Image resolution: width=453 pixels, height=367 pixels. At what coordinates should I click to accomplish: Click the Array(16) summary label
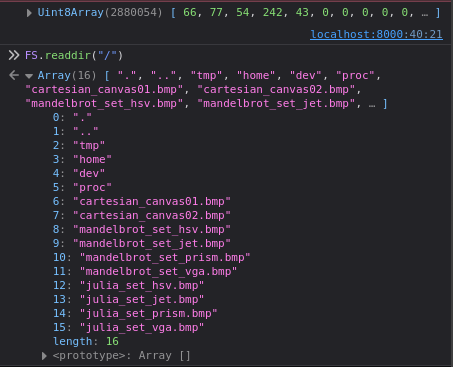(67, 75)
